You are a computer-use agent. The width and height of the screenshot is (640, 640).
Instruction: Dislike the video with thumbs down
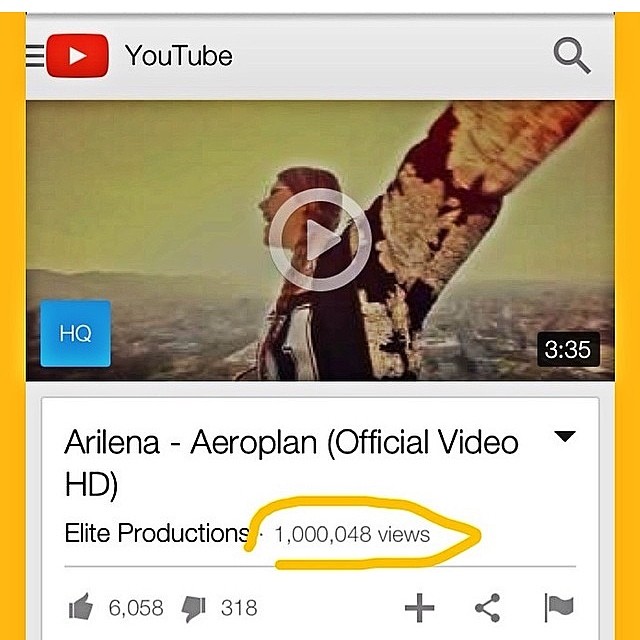(193, 609)
